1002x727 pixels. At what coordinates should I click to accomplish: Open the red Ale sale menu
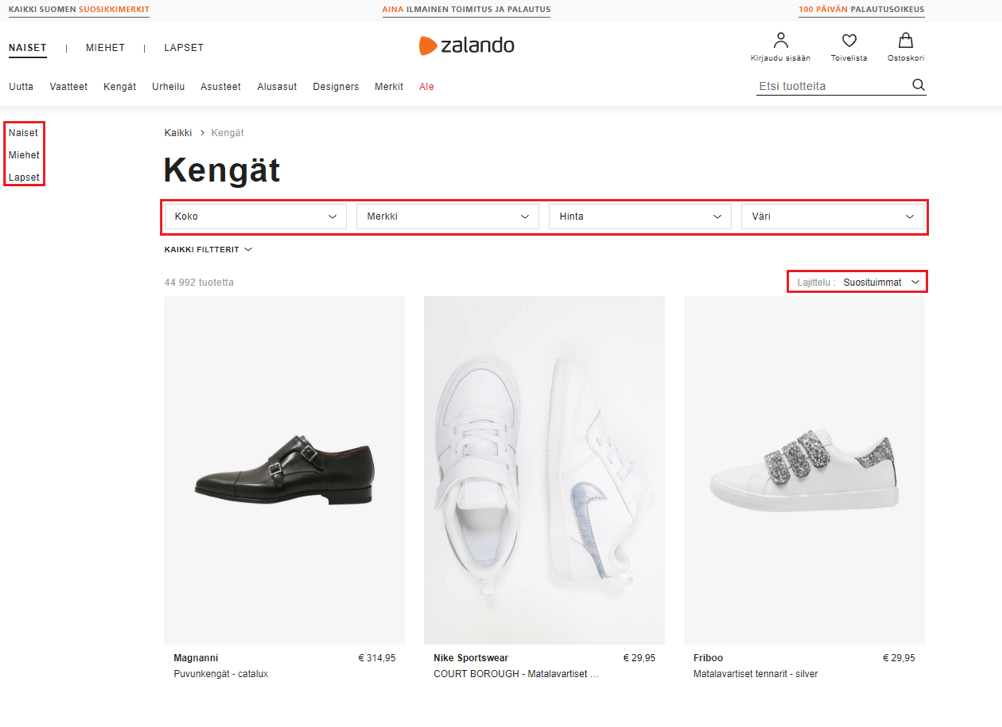426,87
